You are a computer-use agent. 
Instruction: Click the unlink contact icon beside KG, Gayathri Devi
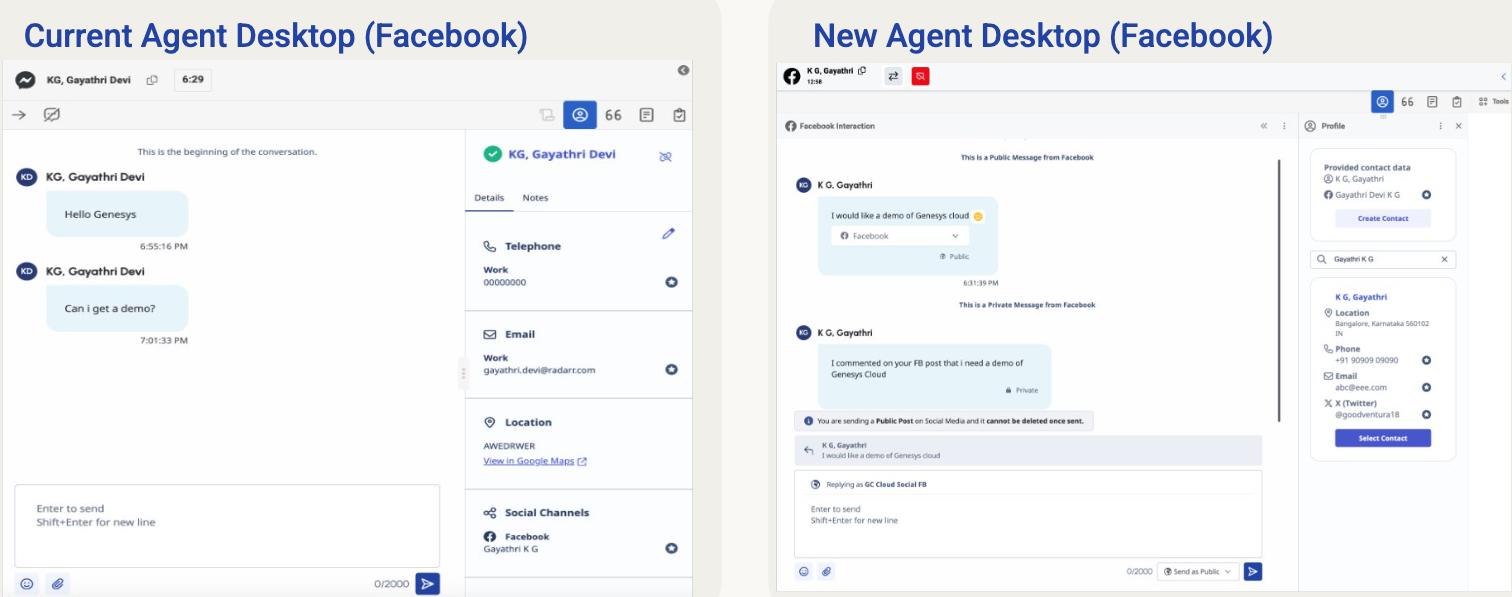(x=665, y=157)
